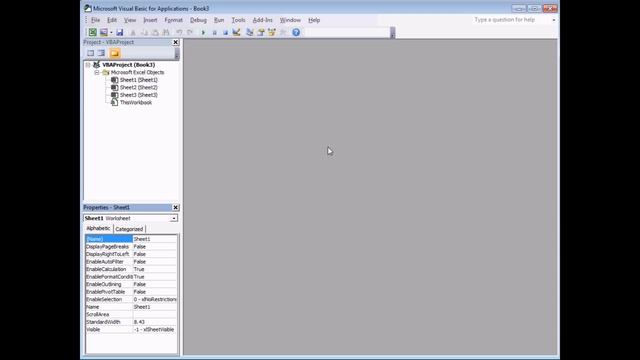Switch to the Categorized properties tab
This screenshot has width=640, height=360.
click(x=129, y=229)
